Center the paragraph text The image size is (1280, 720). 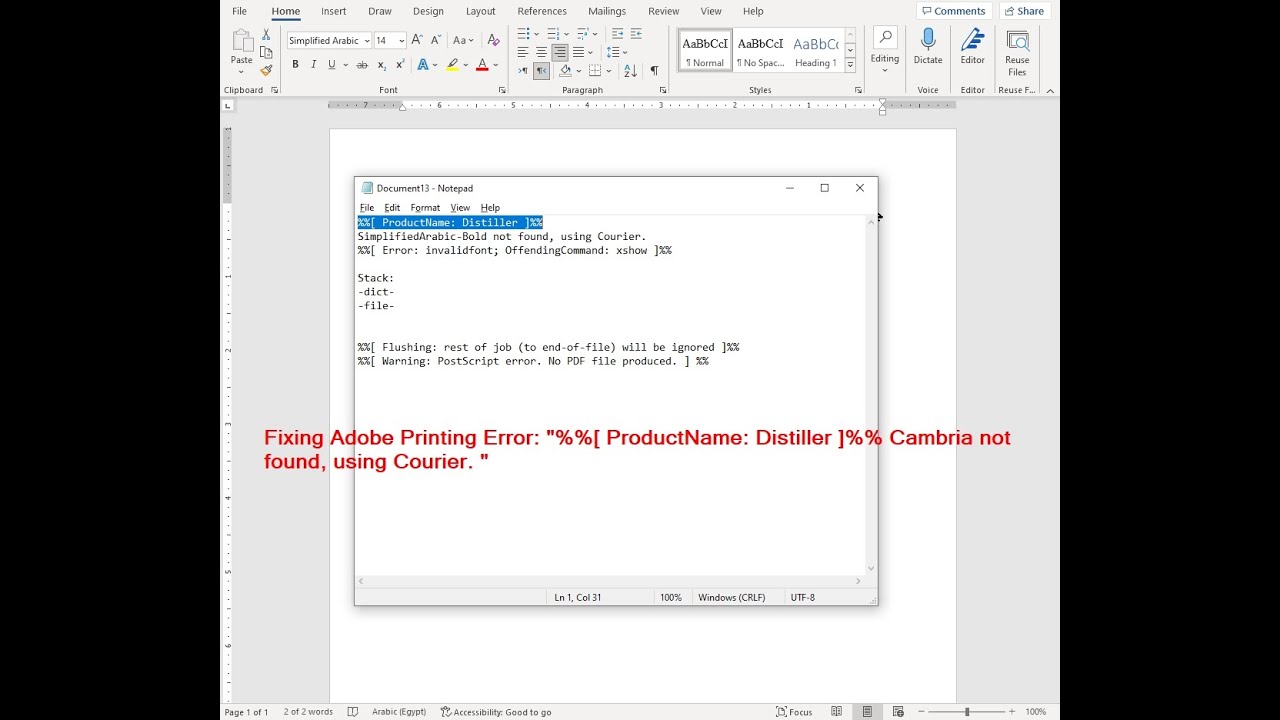[x=541, y=52]
